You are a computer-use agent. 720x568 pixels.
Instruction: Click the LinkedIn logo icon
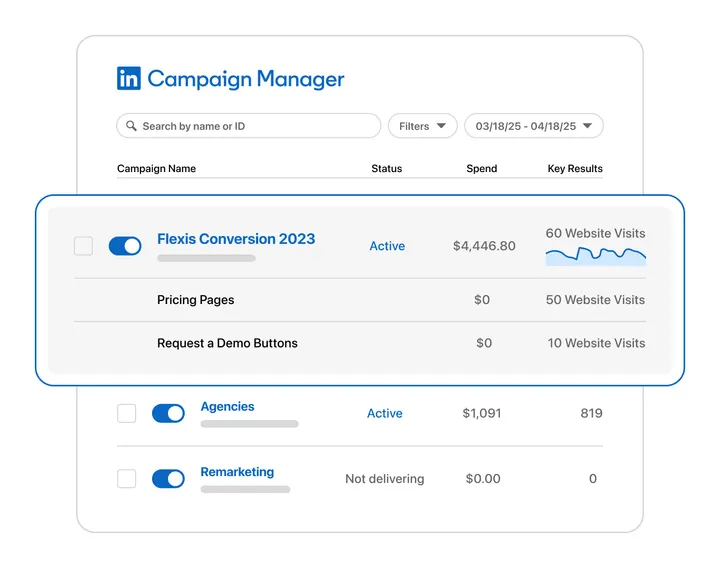point(129,78)
